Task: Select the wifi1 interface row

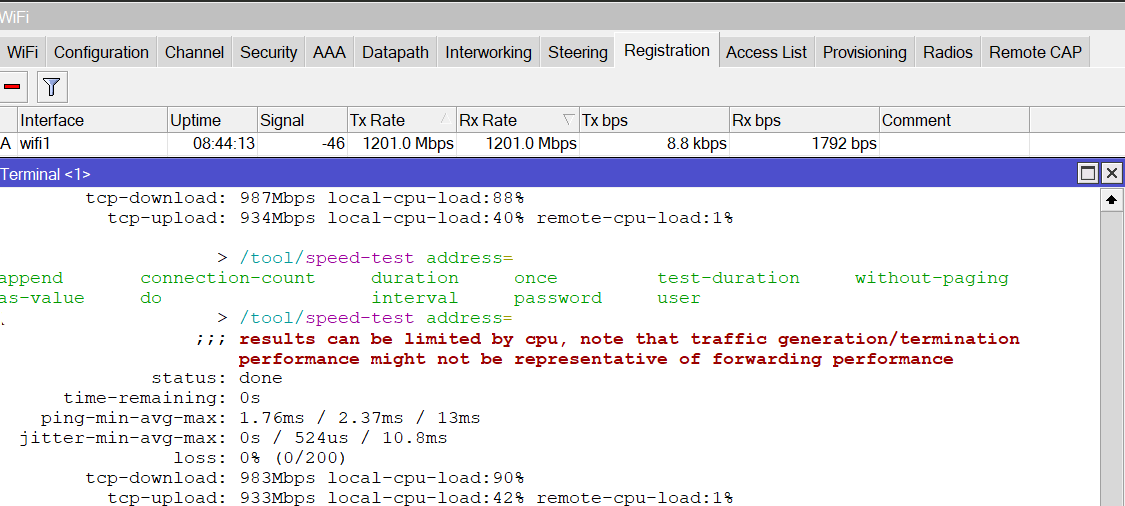Action: (514, 144)
